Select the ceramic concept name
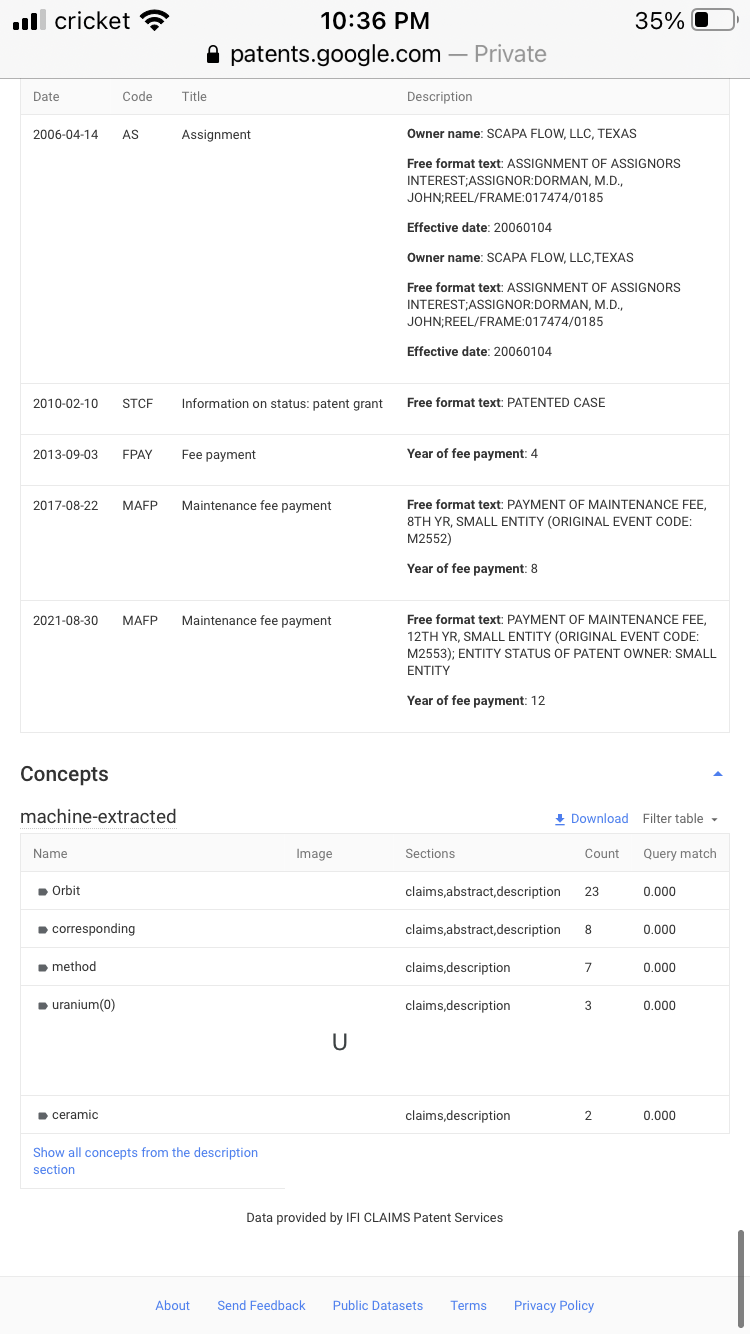Screen dimensions: 750x1334 [75, 1115]
